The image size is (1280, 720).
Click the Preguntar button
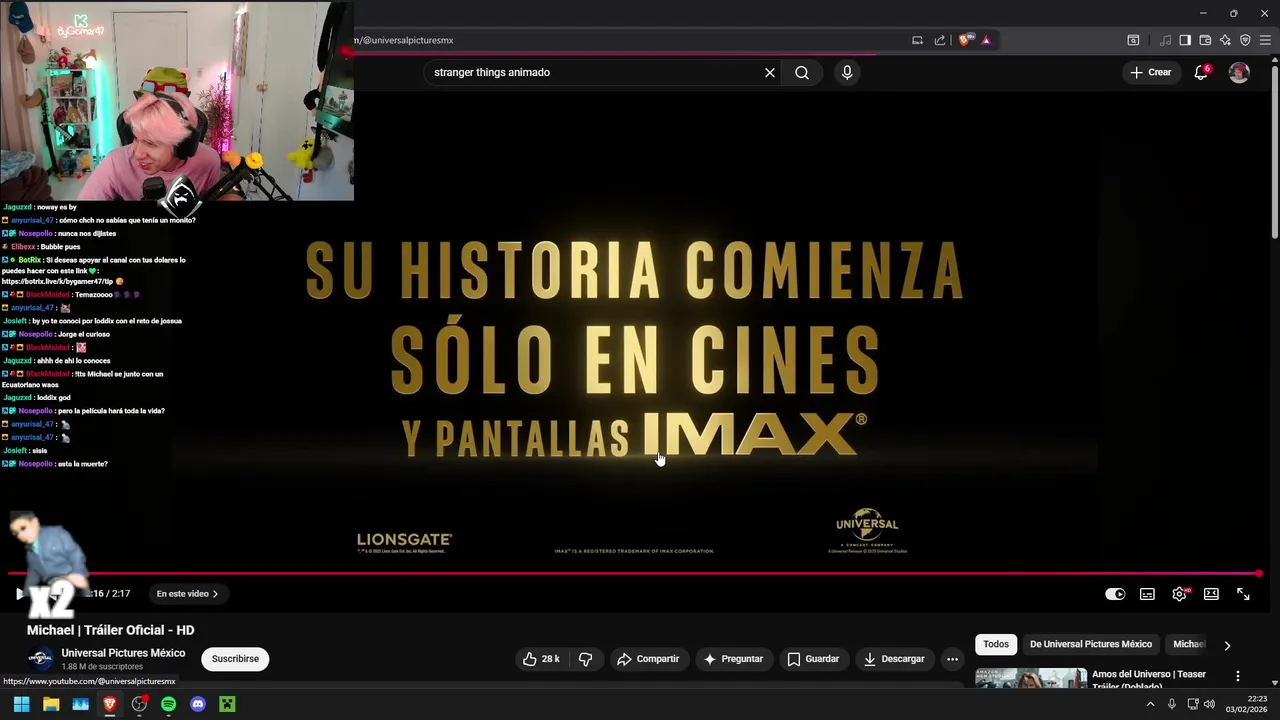click(x=733, y=659)
